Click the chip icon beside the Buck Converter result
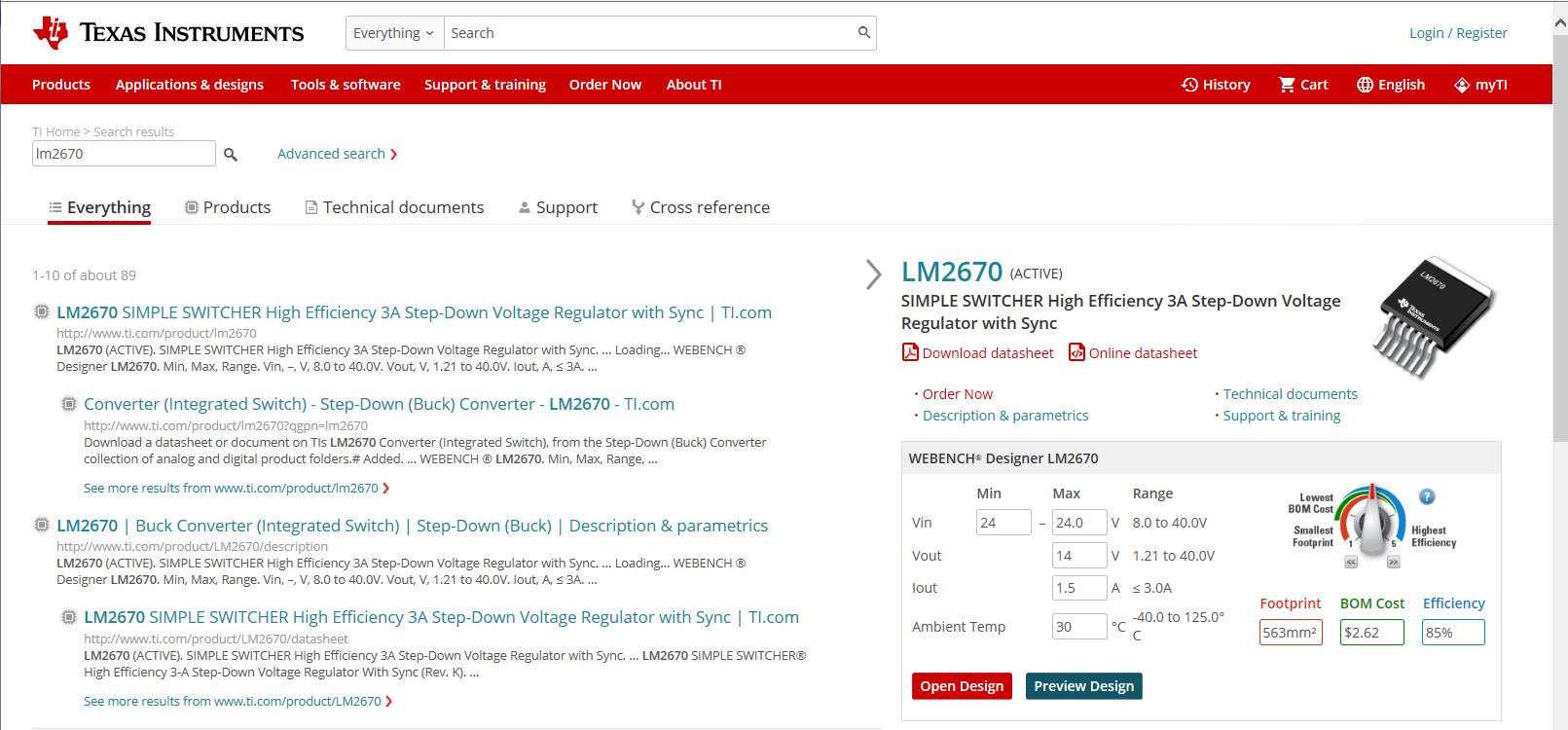Screen dimensions: 1568x730 (42, 526)
